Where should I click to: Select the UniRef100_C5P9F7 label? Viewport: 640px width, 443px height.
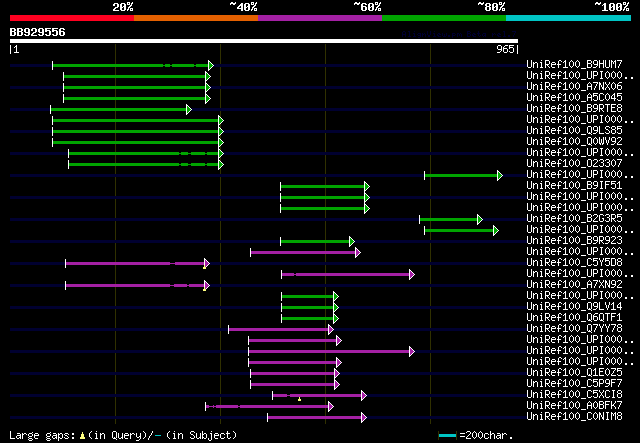(574, 384)
